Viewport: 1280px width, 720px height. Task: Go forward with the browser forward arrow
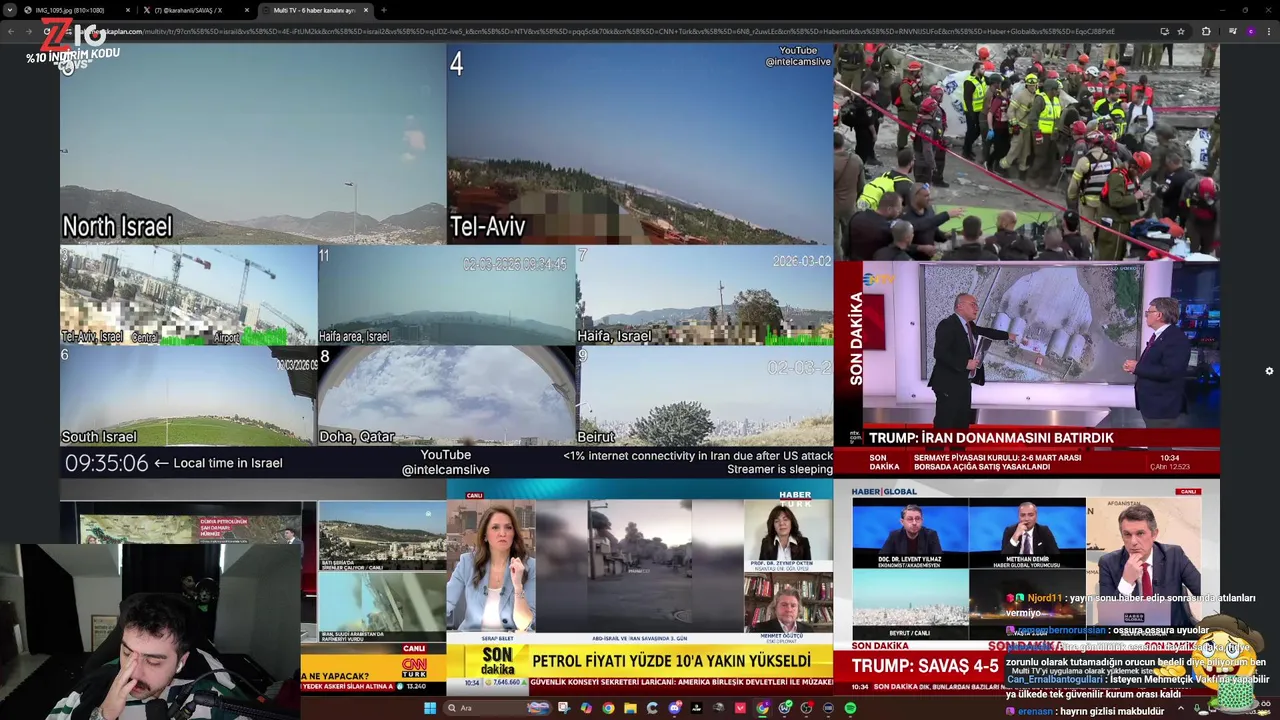click(x=27, y=31)
